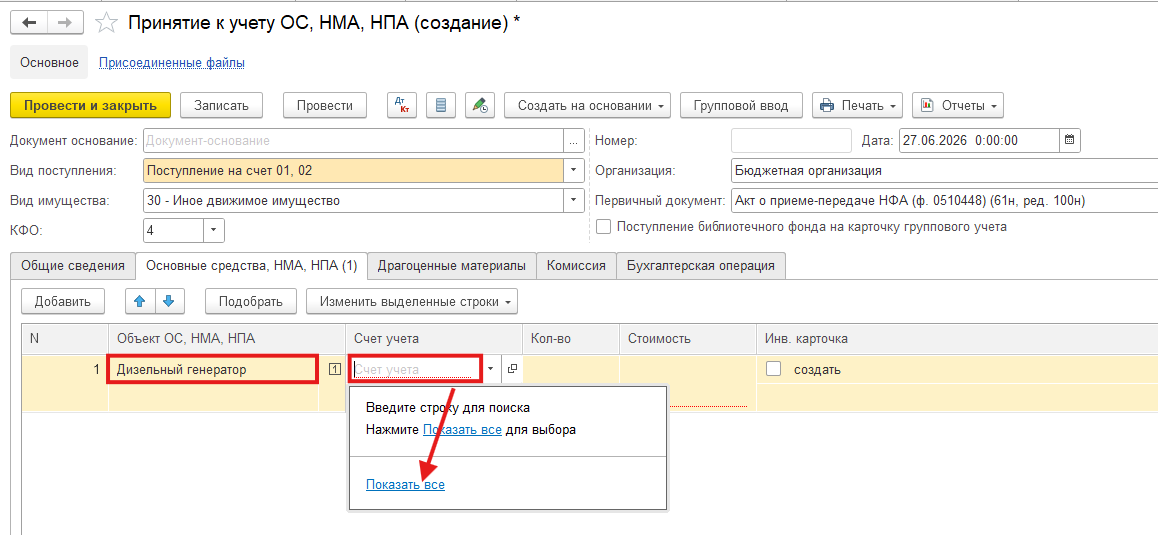Click the Дата field with 27.06.2026
Screen dimensions: 1158x535
coord(979,140)
